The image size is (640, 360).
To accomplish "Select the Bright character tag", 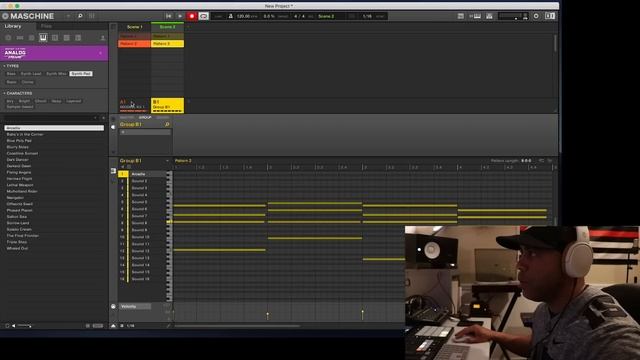I will point(24,101).
